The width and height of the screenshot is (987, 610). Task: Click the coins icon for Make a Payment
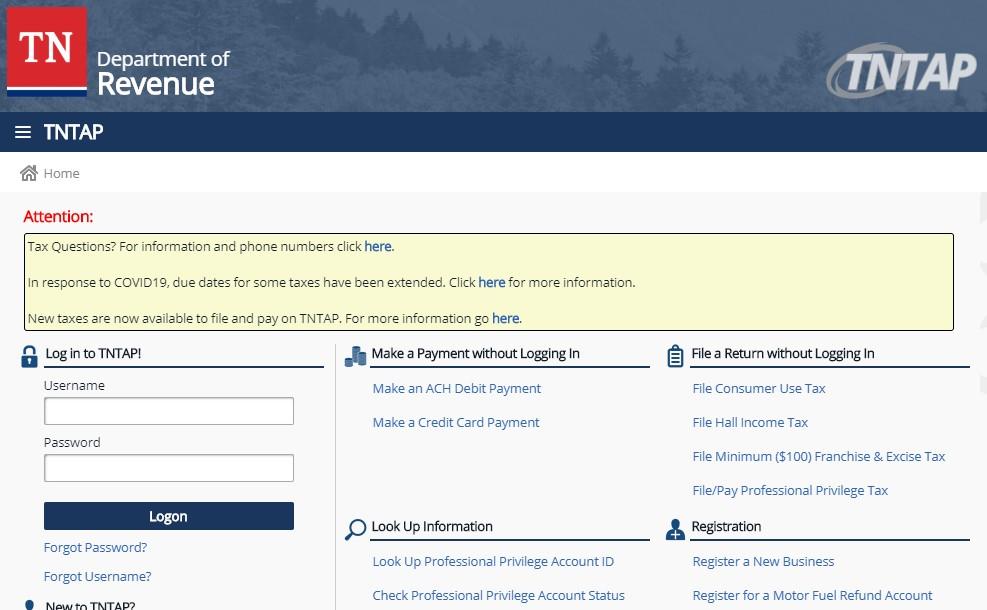(x=356, y=356)
